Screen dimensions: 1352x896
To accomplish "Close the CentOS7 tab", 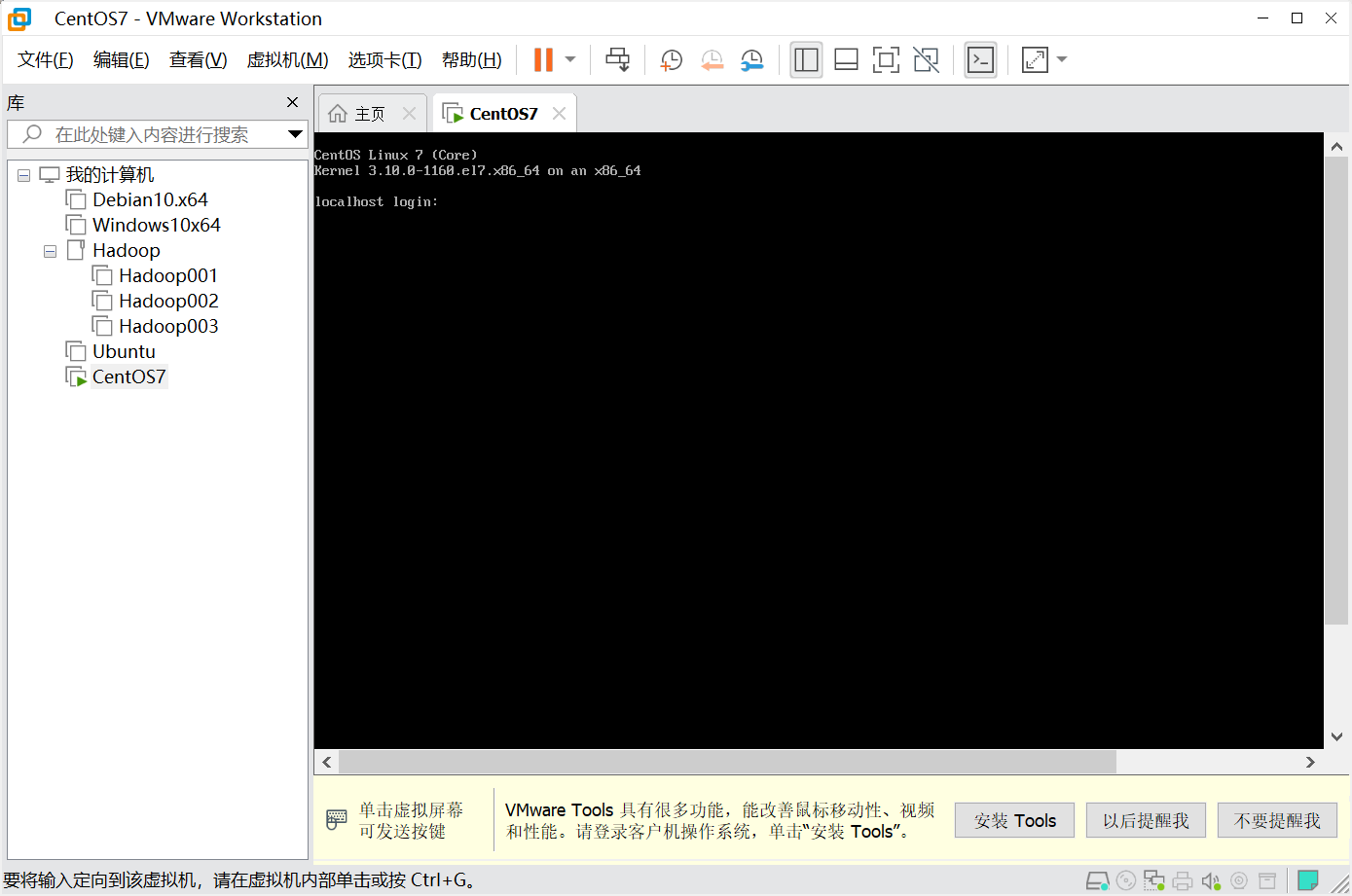I will coord(559,114).
